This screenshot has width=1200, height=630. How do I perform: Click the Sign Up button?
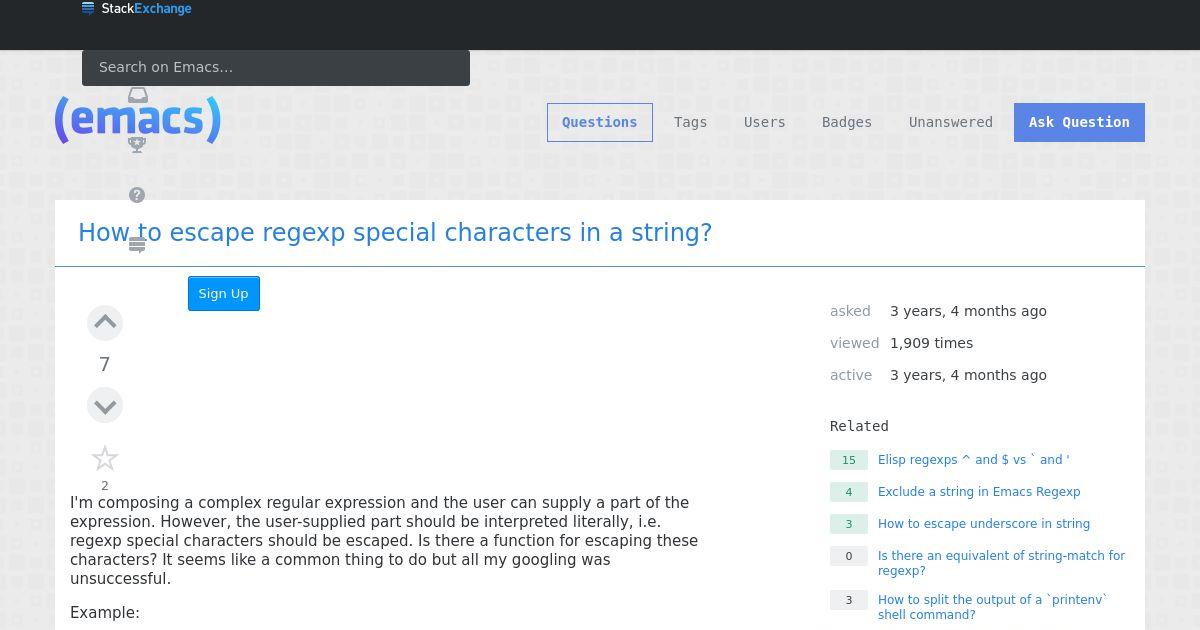click(224, 294)
